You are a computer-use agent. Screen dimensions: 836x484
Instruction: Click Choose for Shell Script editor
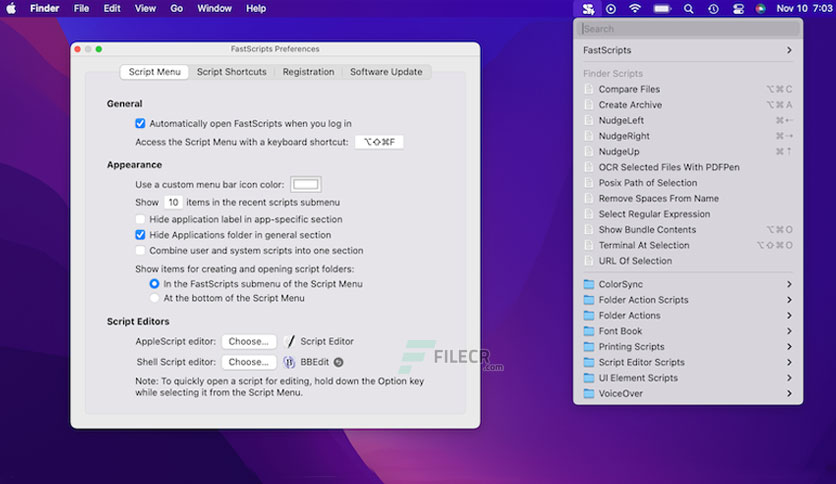(x=249, y=362)
